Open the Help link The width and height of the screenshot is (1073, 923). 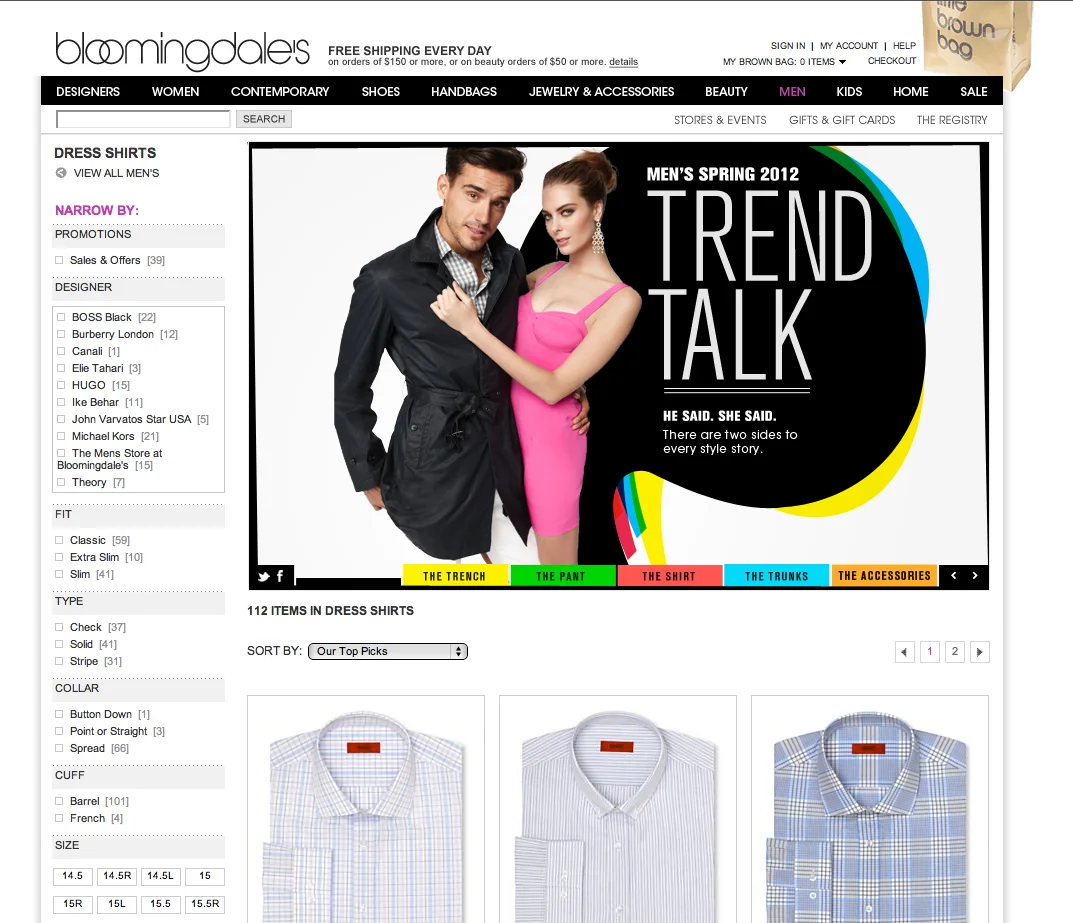[x=904, y=46]
